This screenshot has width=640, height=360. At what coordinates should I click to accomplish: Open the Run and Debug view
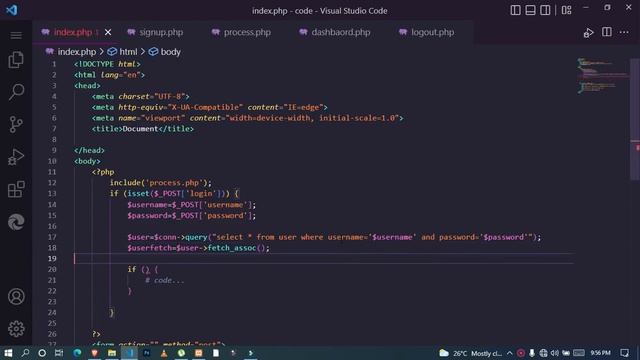tap(16, 157)
